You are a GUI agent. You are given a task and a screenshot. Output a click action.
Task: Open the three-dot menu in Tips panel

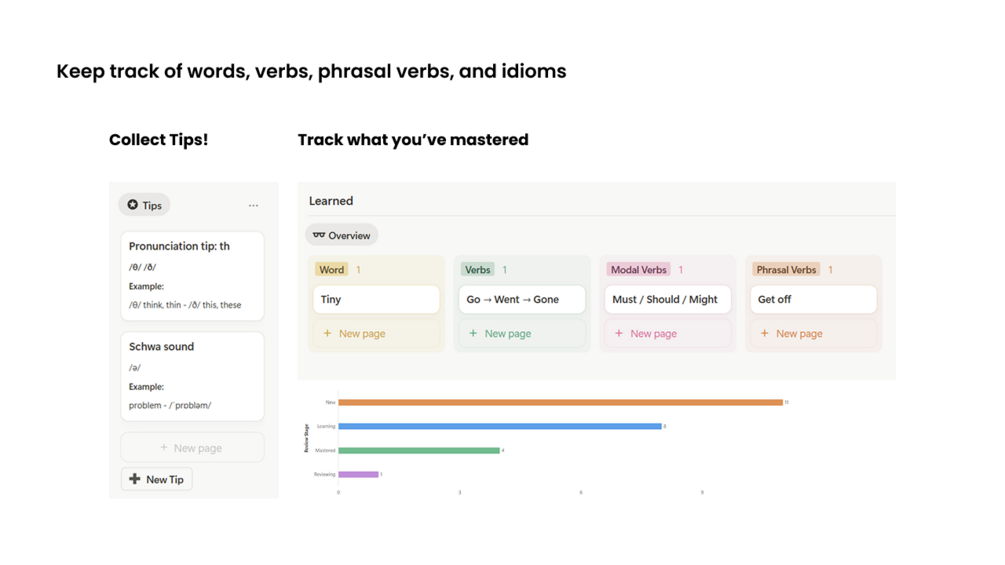pyautogui.click(x=253, y=206)
